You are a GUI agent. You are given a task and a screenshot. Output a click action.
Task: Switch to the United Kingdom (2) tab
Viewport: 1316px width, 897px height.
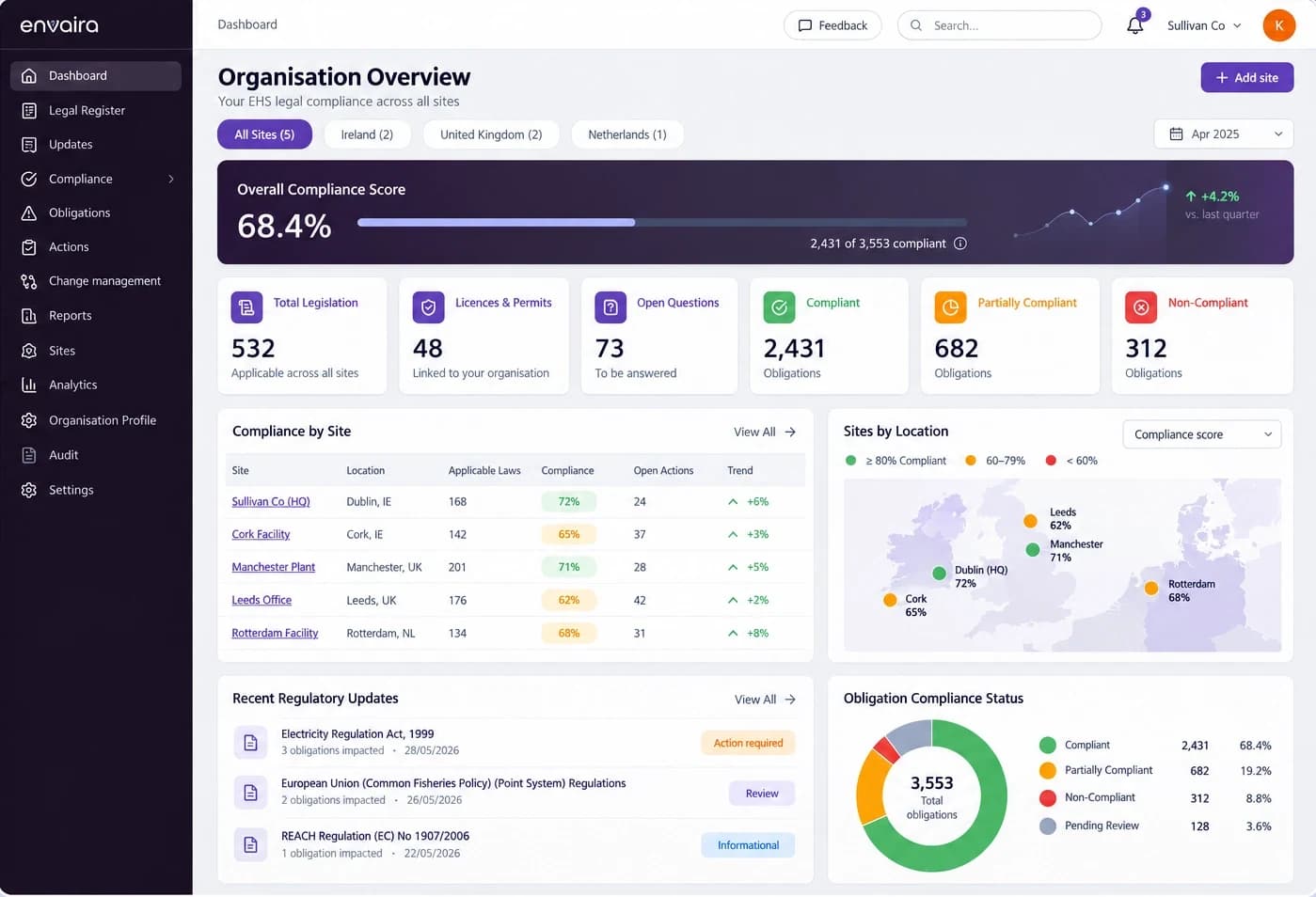(x=491, y=134)
